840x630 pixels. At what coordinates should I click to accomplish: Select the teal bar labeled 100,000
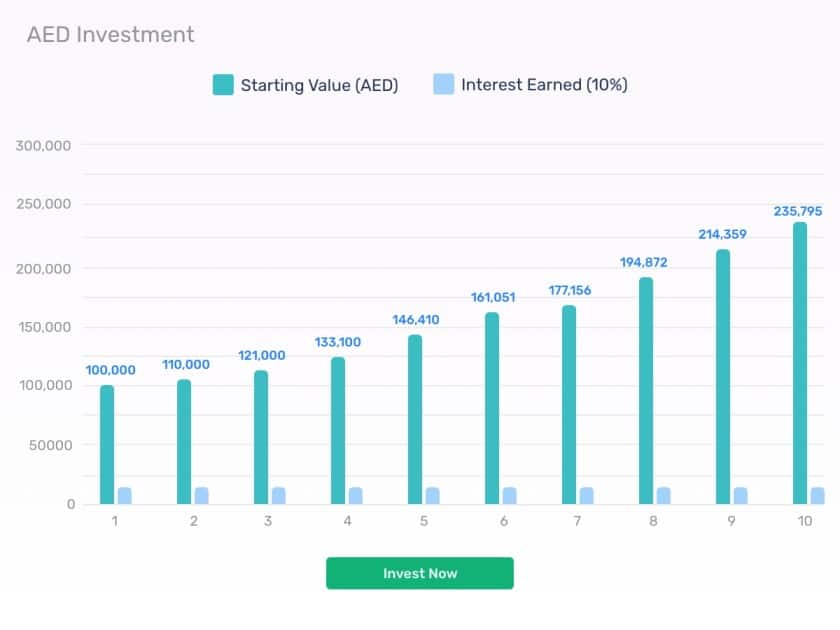107,445
